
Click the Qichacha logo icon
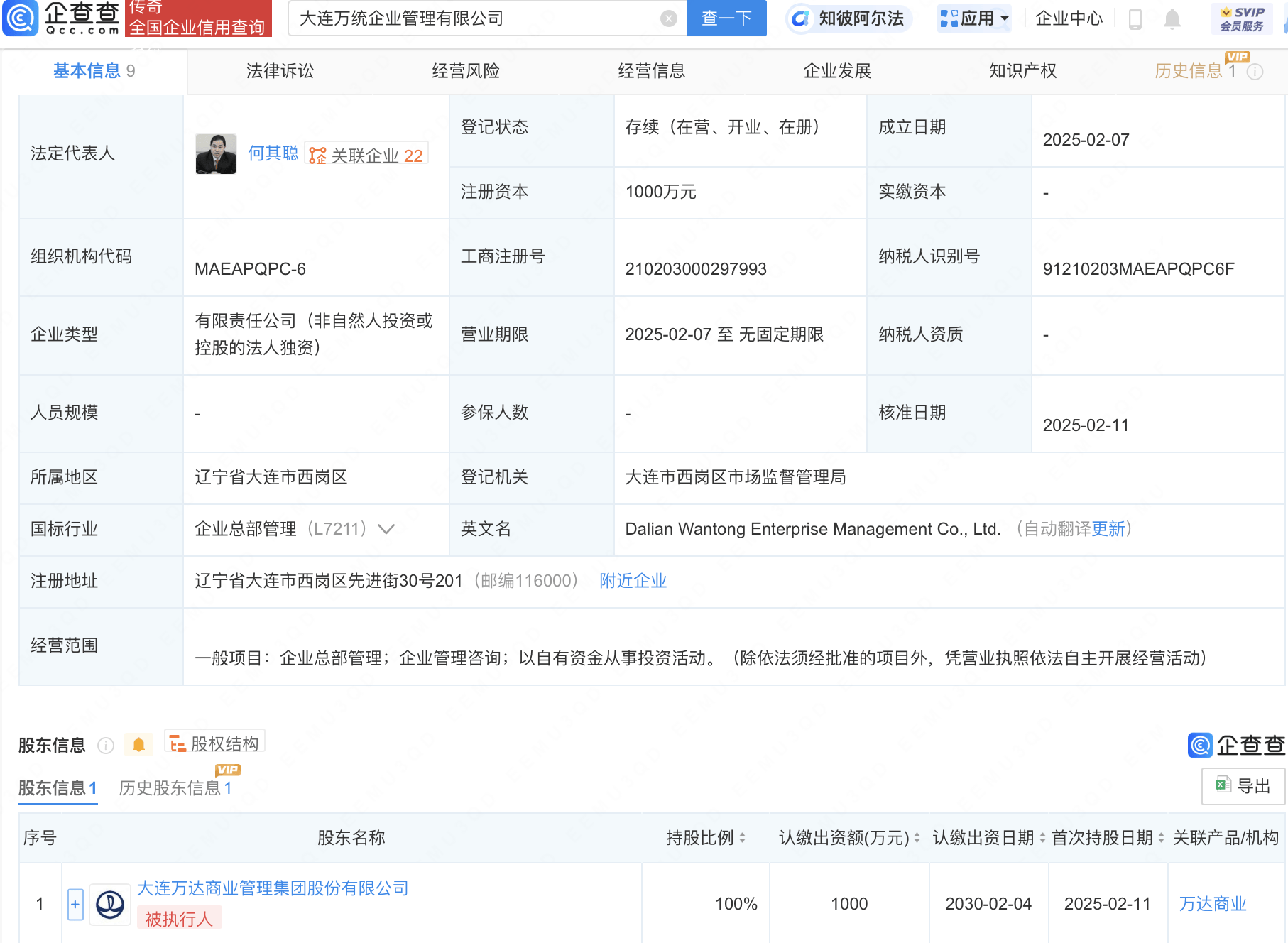pyautogui.click(x=21, y=18)
